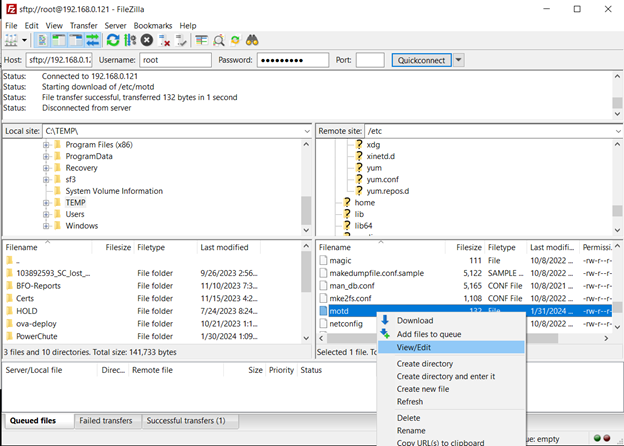Open the directory listing filters dialog

click(201, 40)
